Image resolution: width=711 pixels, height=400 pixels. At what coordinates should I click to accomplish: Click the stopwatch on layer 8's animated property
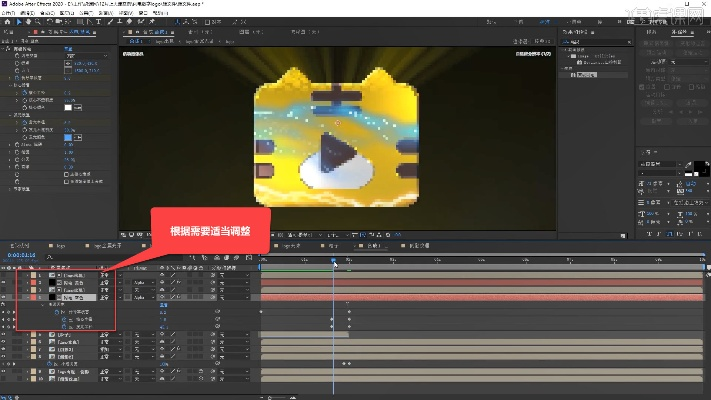tap(50, 364)
